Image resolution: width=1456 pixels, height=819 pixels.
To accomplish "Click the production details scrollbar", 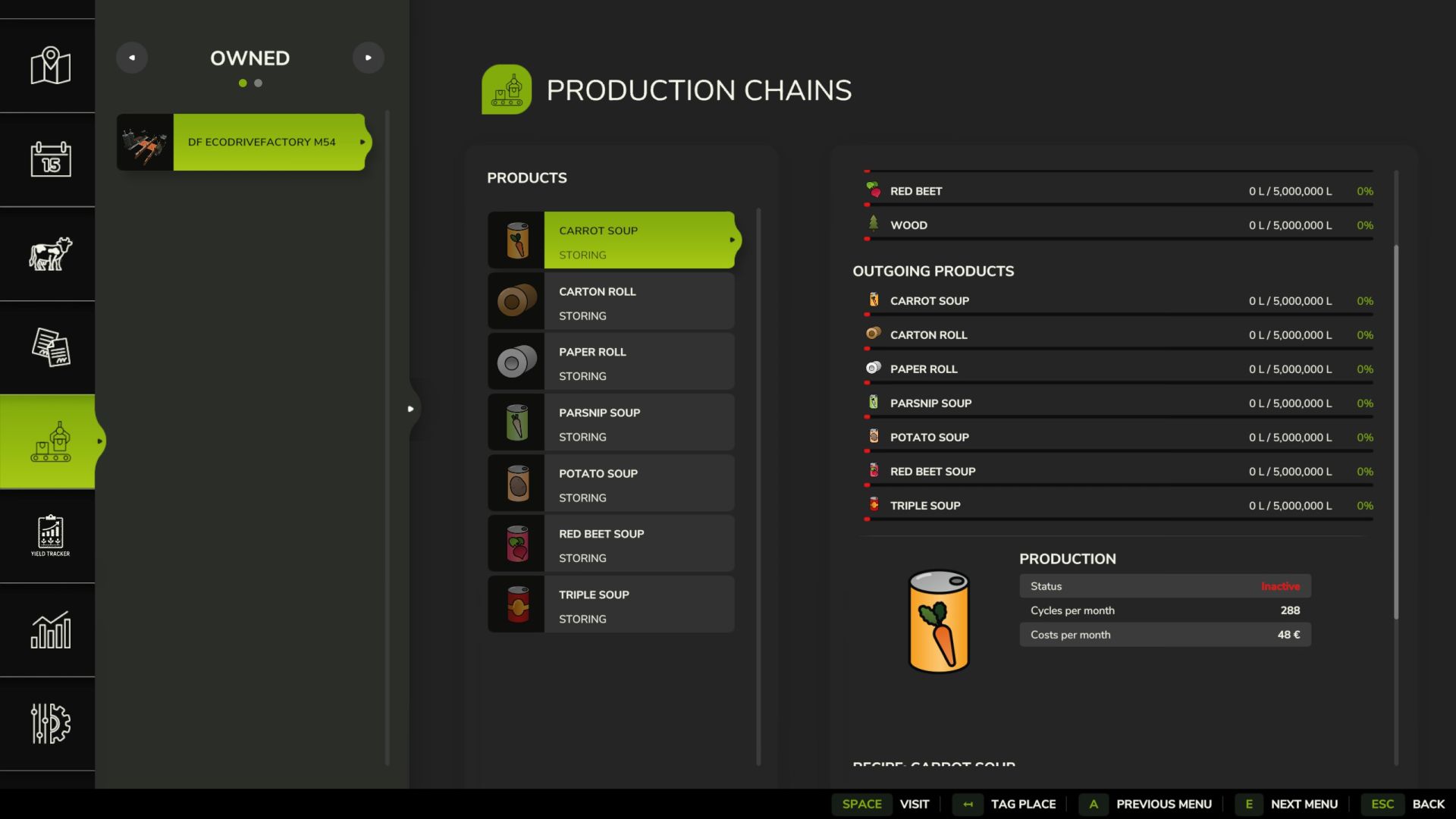I will (1396, 432).
